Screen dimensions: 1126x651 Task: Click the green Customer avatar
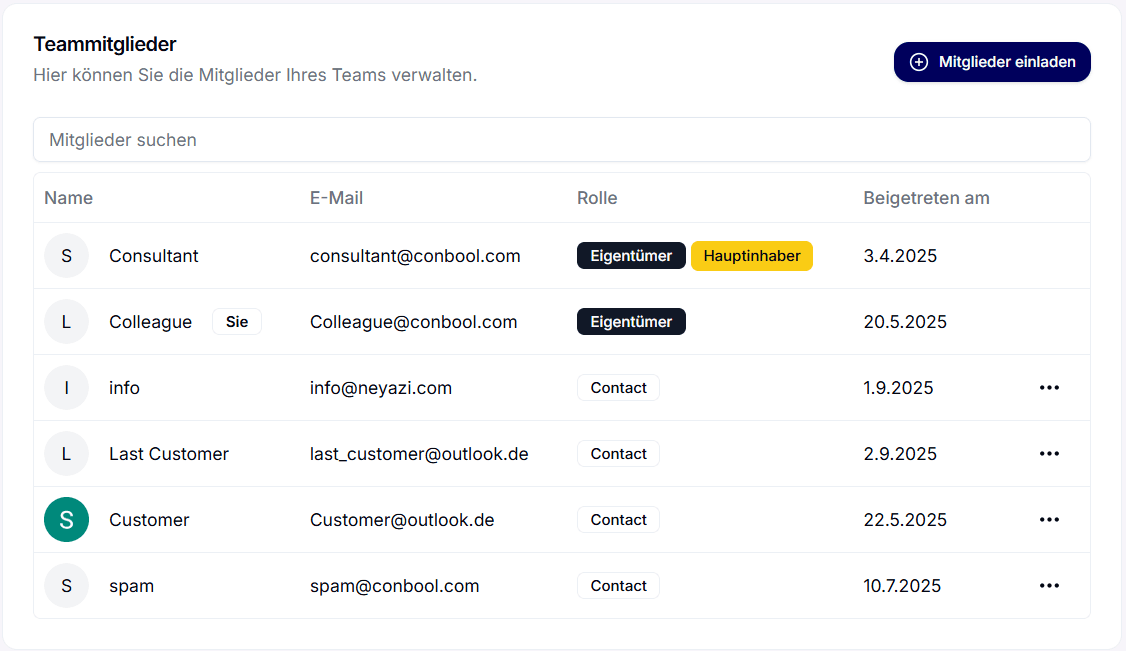pyautogui.click(x=67, y=520)
